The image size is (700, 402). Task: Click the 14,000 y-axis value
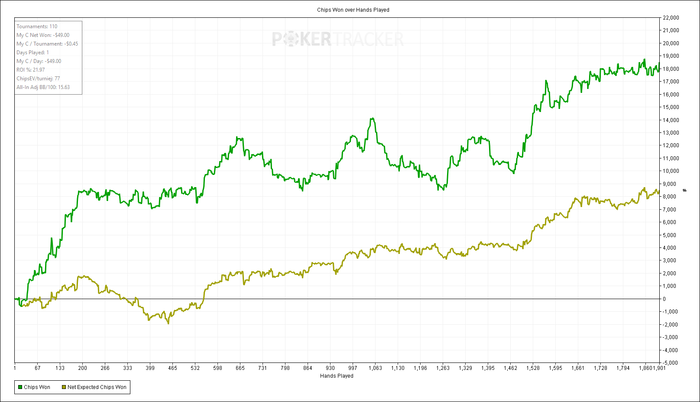point(671,120)
